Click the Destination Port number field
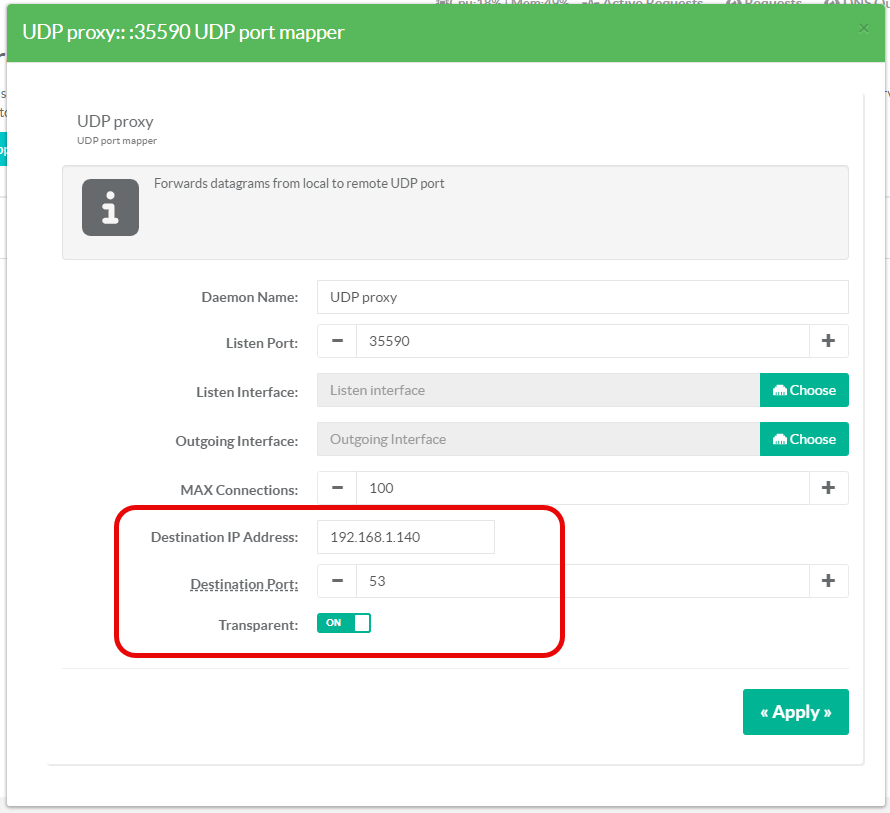The width and height of the screenshot is (890, 813). (582, 581)
